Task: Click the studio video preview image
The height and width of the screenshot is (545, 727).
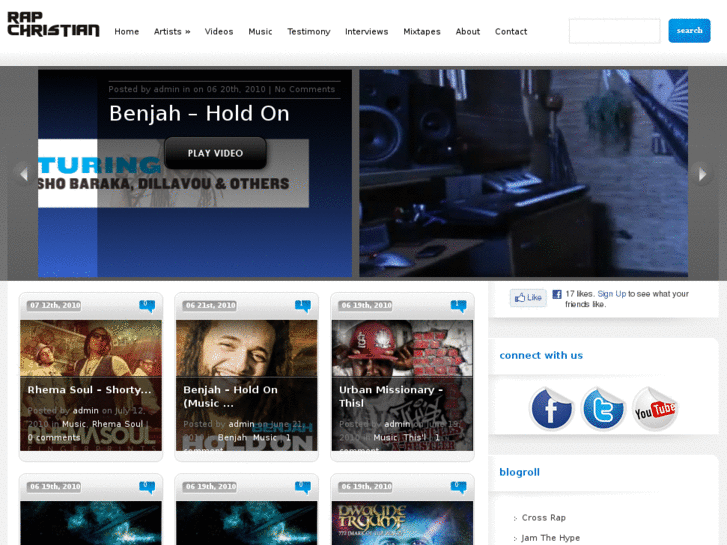Action: [523, 173]
